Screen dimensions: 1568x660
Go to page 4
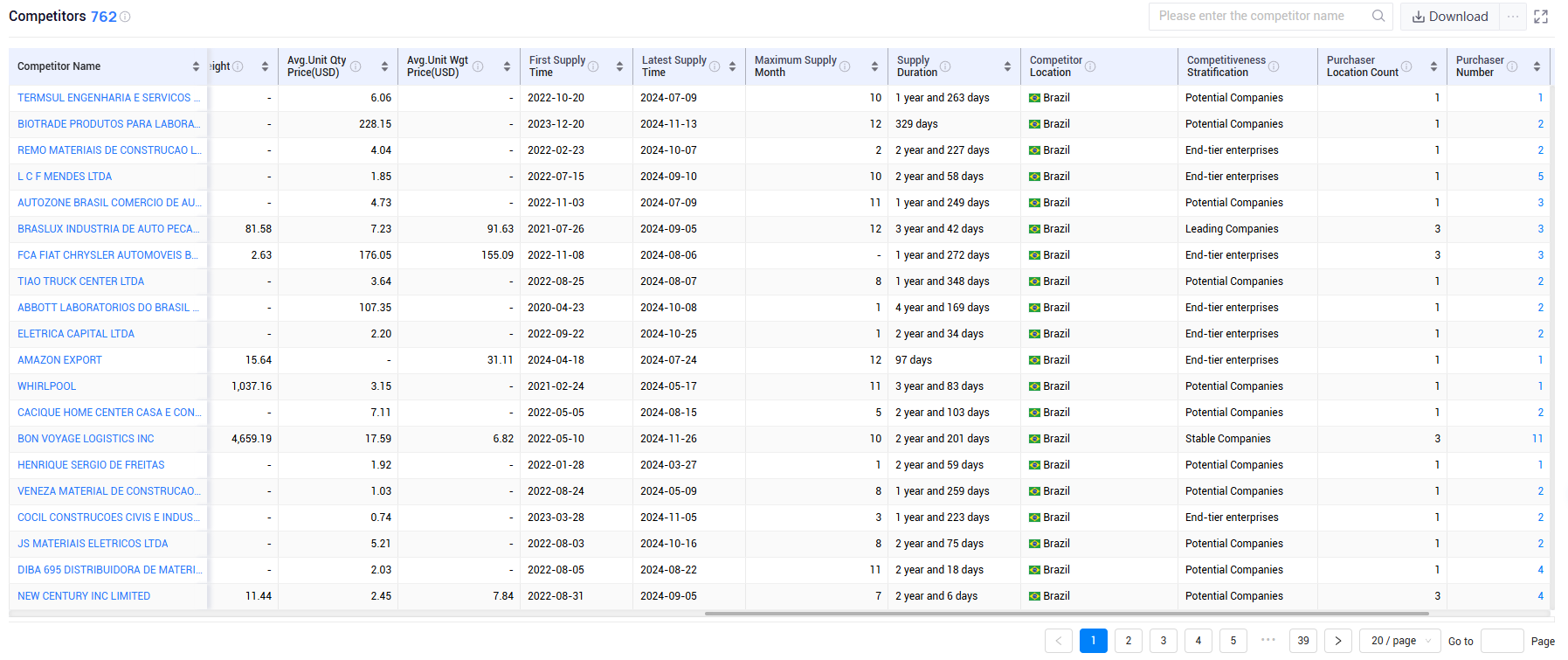[1198, 641]
